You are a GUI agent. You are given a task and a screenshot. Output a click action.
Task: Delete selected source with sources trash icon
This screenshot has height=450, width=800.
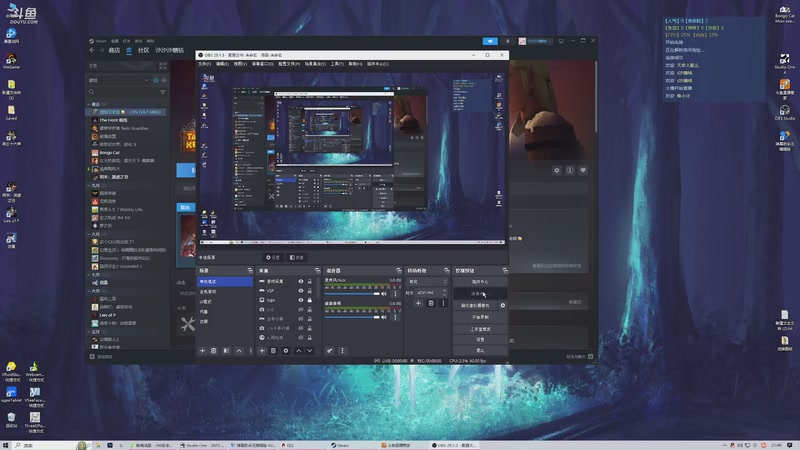point(273,351)
